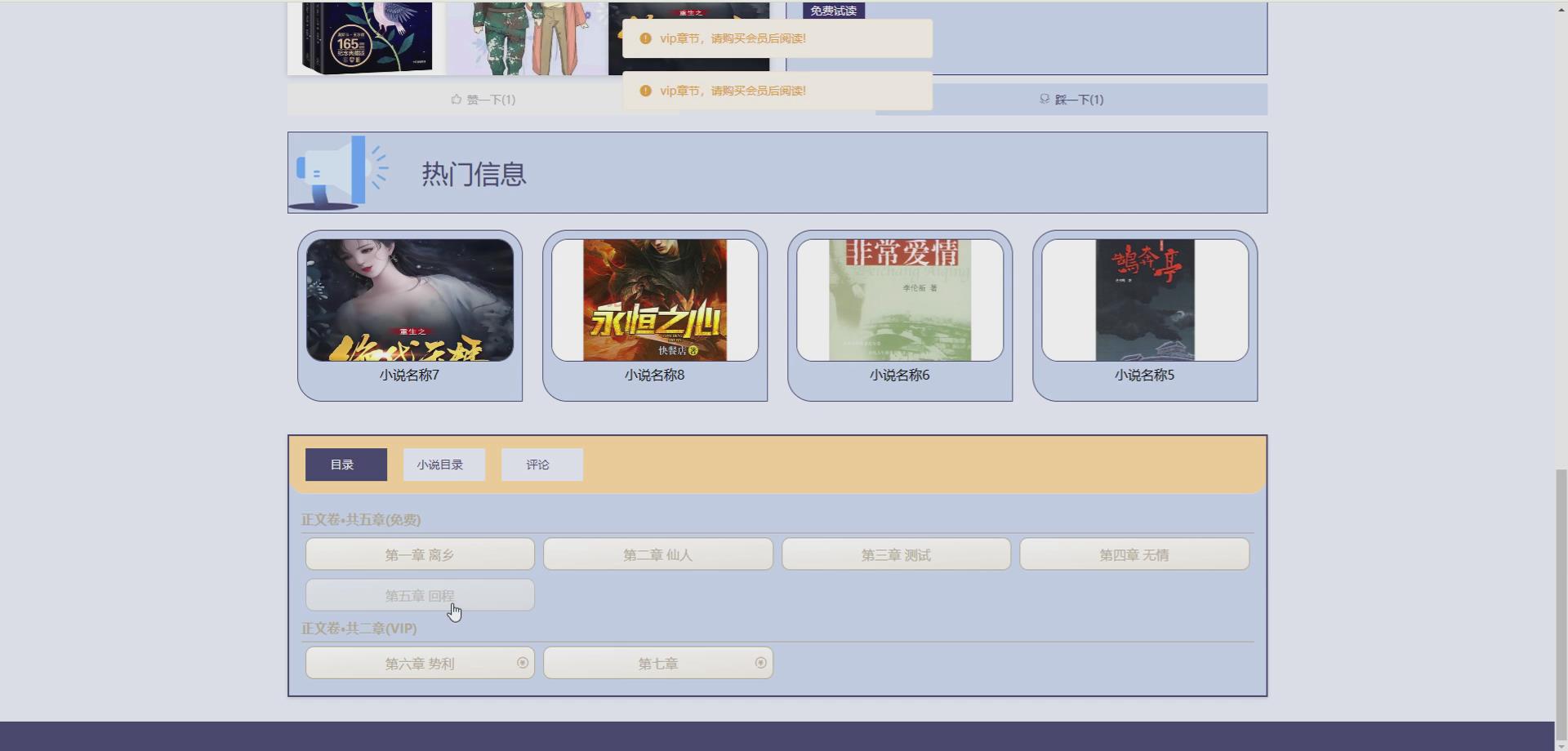Open chapter 第四章 无情
Viewport: 1568px width, 751px height.
click(1134, 554)
